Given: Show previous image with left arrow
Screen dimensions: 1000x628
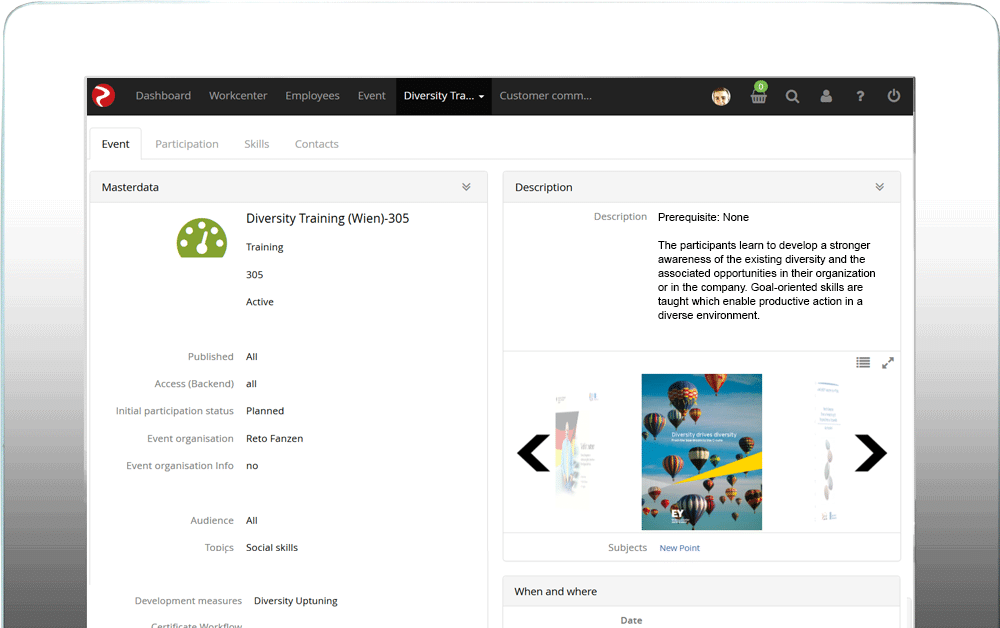Looking at the screenshot, I should [534, 453].
